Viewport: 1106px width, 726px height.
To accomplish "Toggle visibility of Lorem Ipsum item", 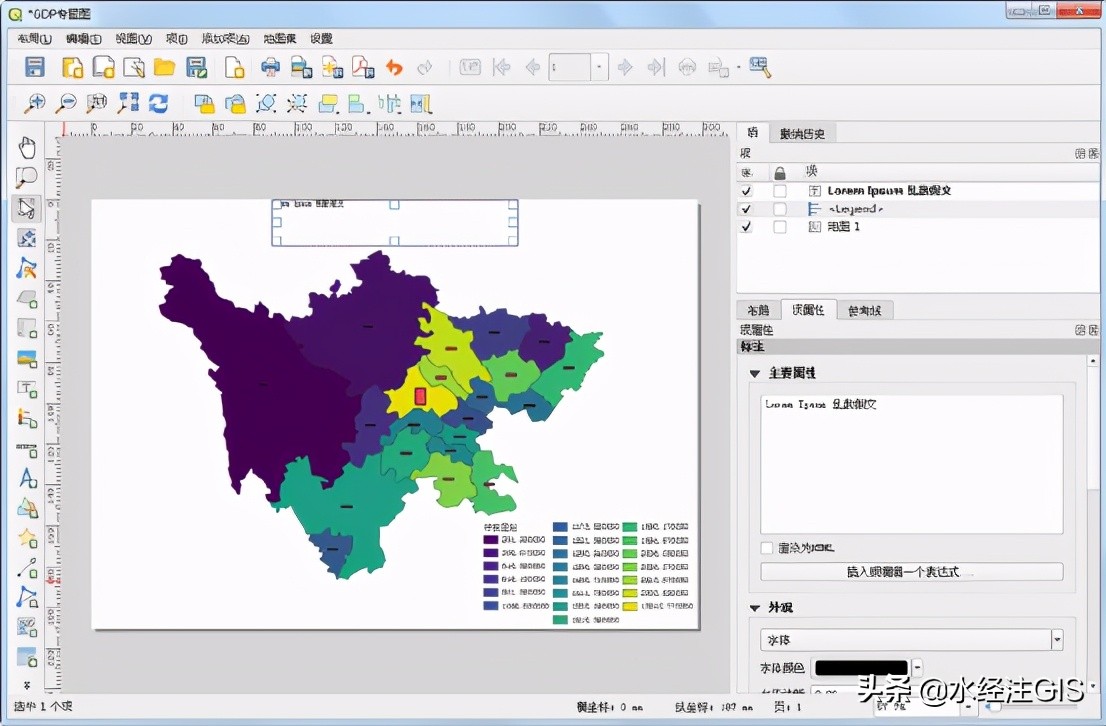I will coord(746,190).
